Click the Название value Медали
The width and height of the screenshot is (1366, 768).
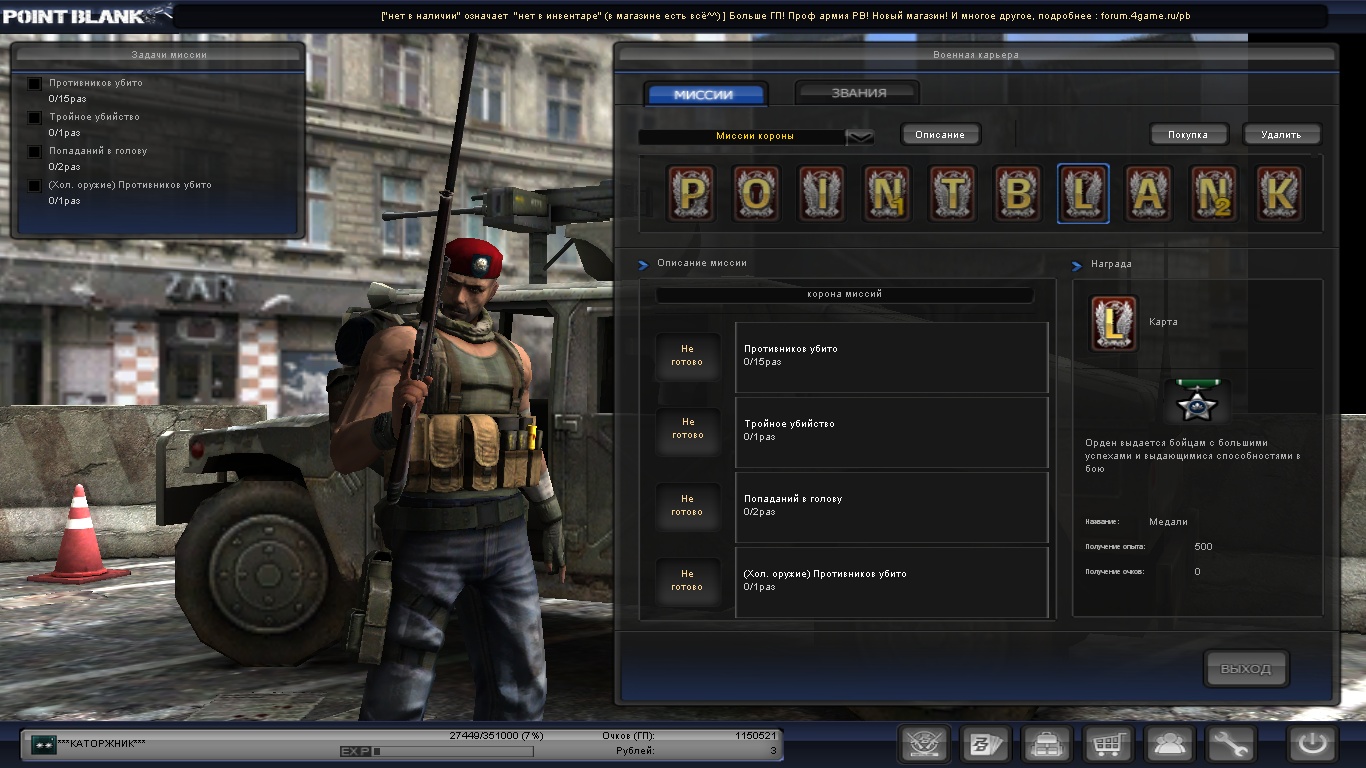[x=1168, y=522]
